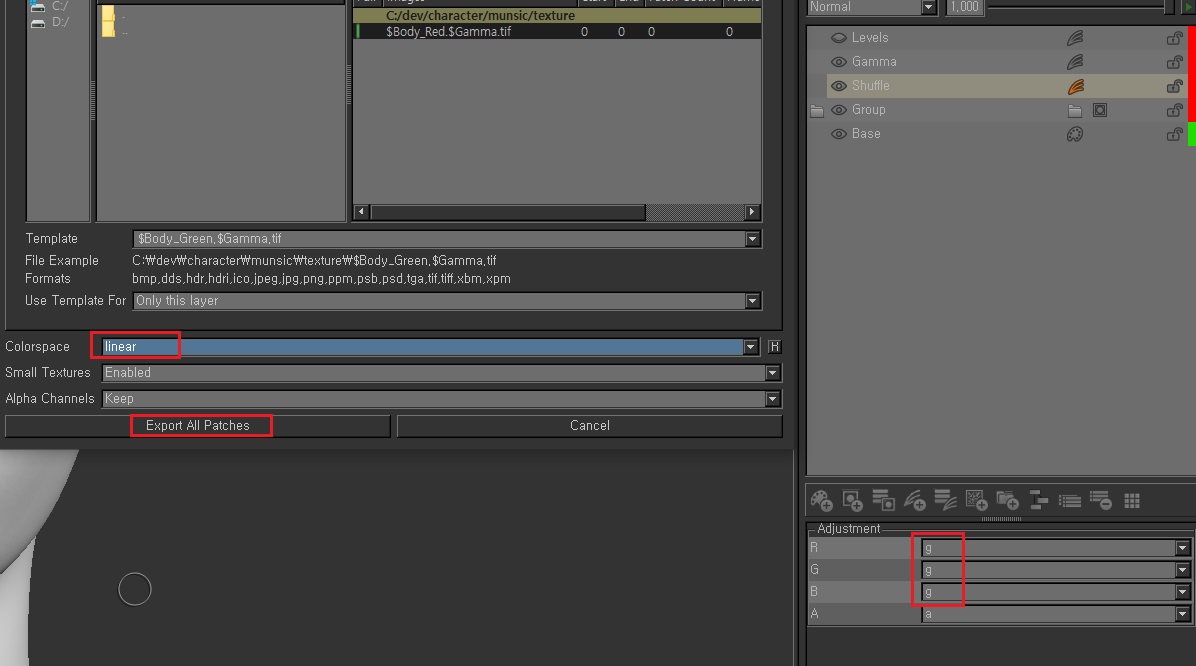Hide the Gamma layer
The image size is (1196, 666).
coord(838,62)
